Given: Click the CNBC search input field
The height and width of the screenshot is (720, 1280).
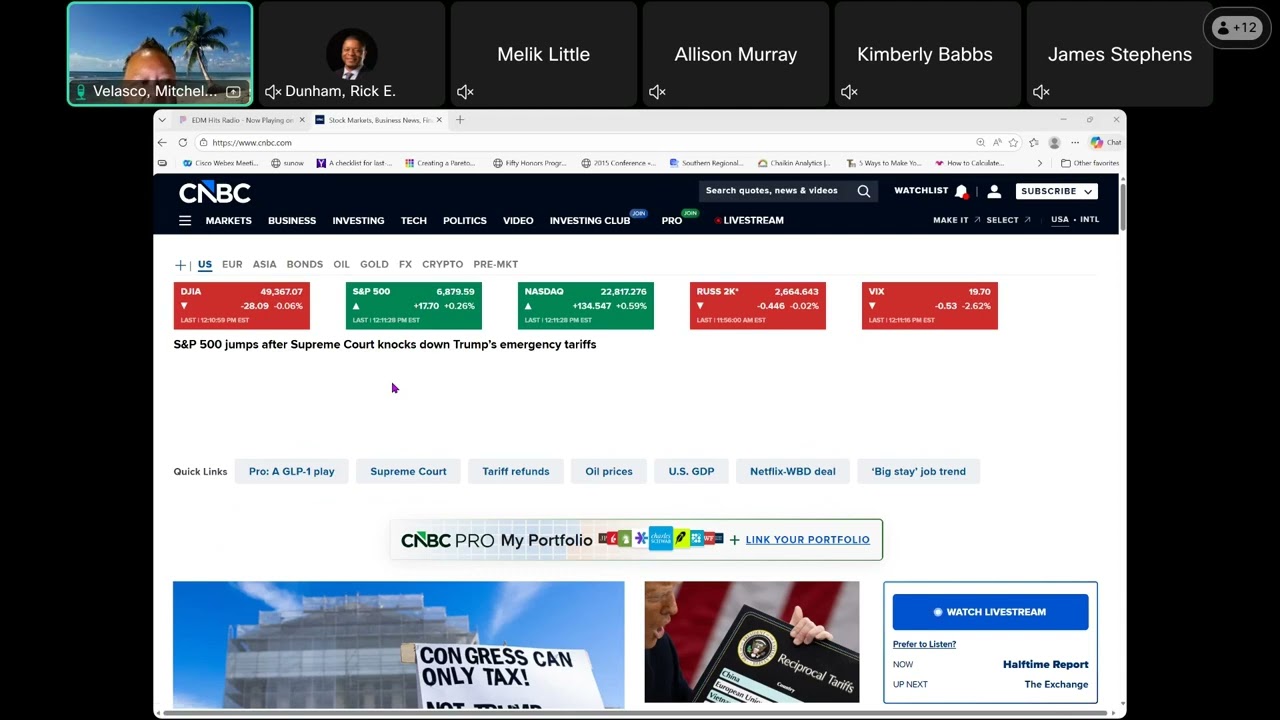Looking at the screenshot, I should [x=775, y=191].
